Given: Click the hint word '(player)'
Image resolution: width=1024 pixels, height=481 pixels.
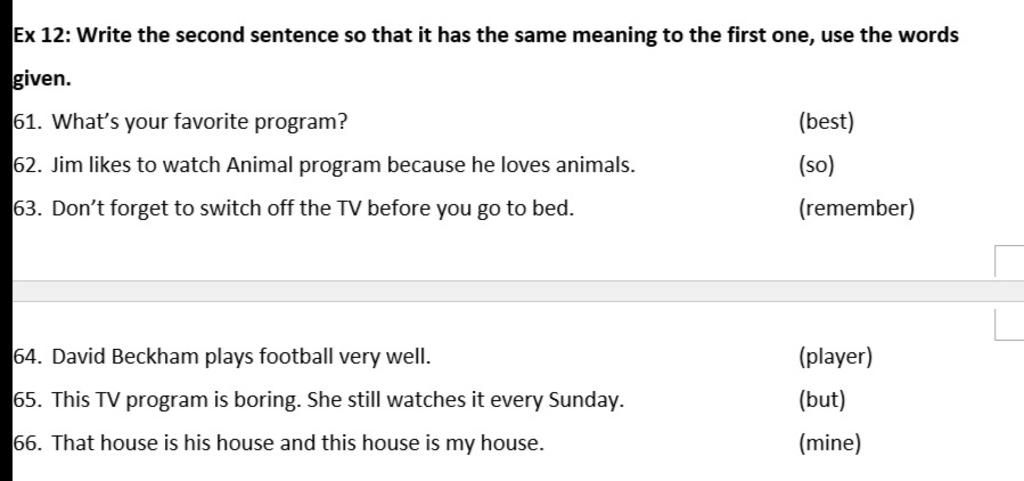Looking at the screenshot, I should pyautogui.click(x=835, y=357).
